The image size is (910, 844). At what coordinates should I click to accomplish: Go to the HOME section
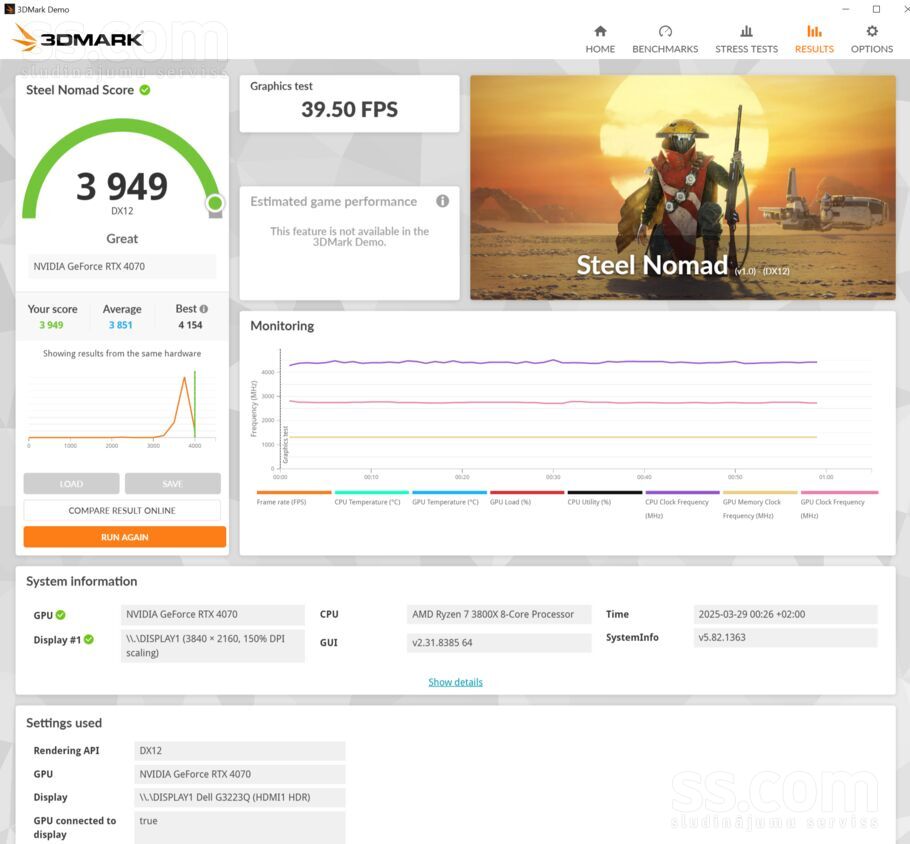pos(600,39)
